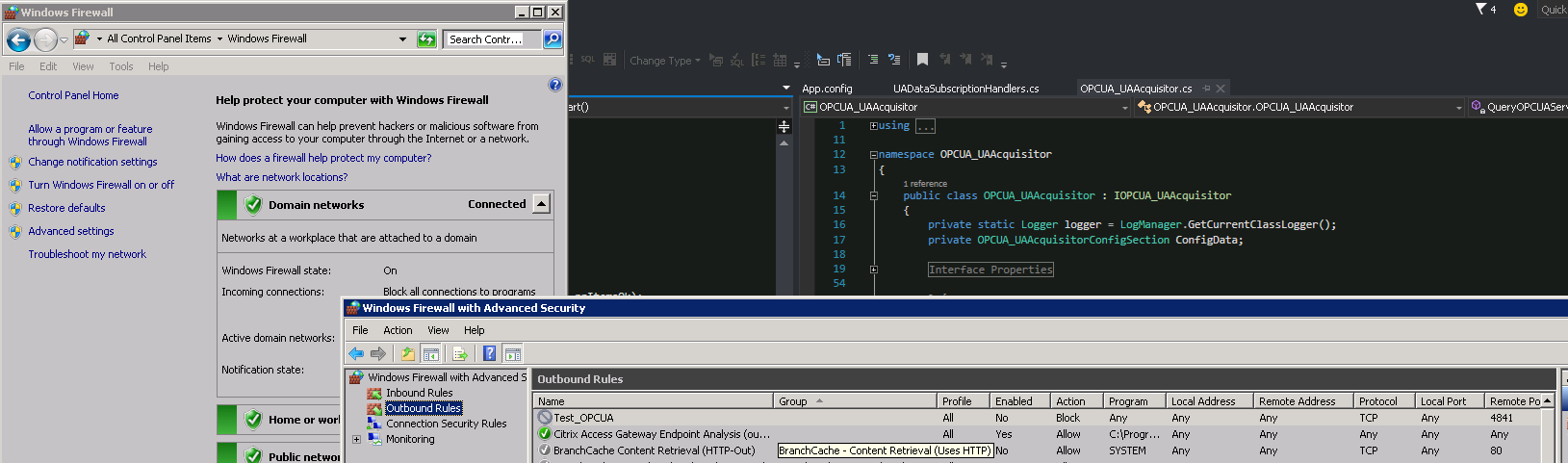Click the Advanced settings link
This screenshot has width=1568, height=463.
click(71, 231)
